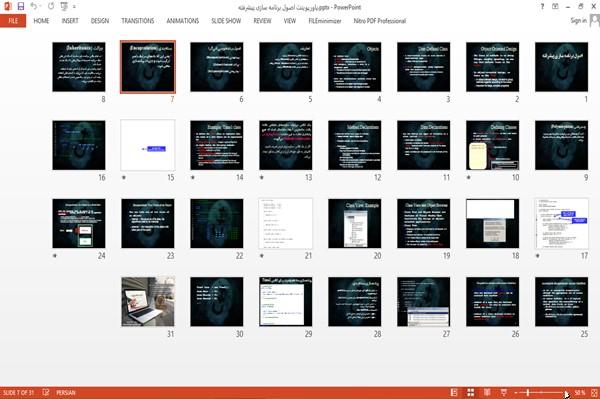Start slideshow from beginning via the Quick Access icon
The height and width of the screenshot is (399, 600).
(x=64, y=6)
